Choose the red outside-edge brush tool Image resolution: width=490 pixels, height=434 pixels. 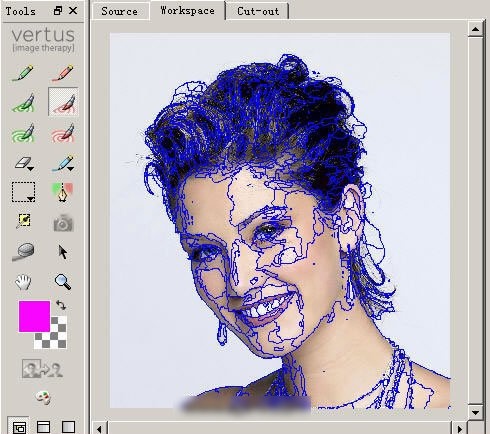[x=63, y=102]
